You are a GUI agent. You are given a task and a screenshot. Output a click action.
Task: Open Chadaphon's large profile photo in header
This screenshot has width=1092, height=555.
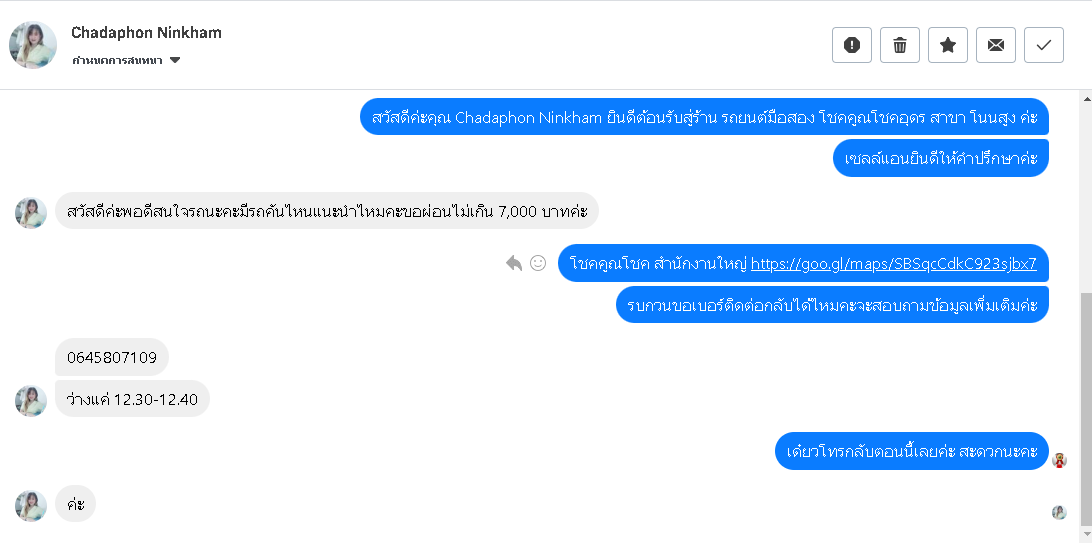coord(33,45)
